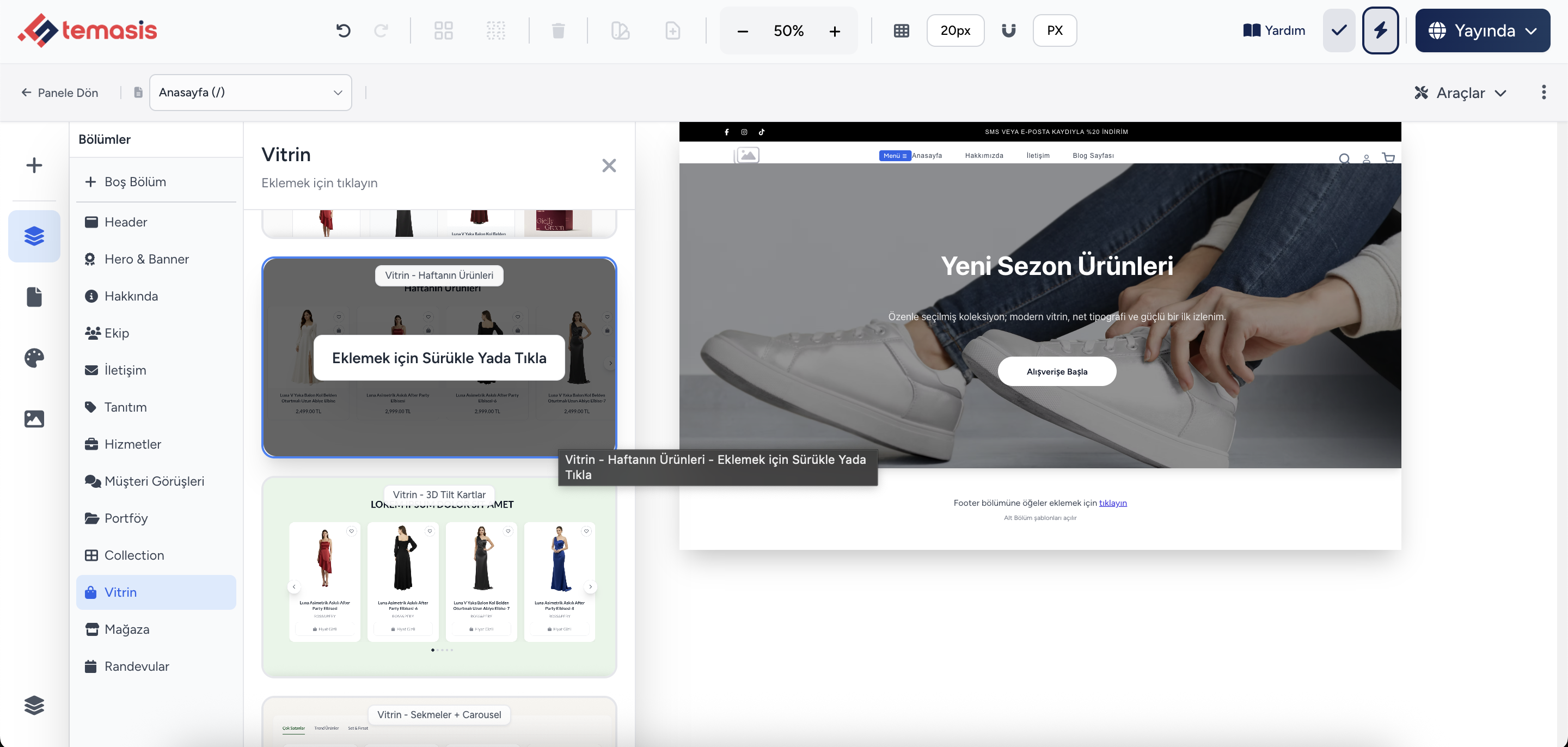This screenshot has width=1568, height=747.
Task: Click next arrow in 3D Tilt Kartlar carousel
Action: (590, 587)
